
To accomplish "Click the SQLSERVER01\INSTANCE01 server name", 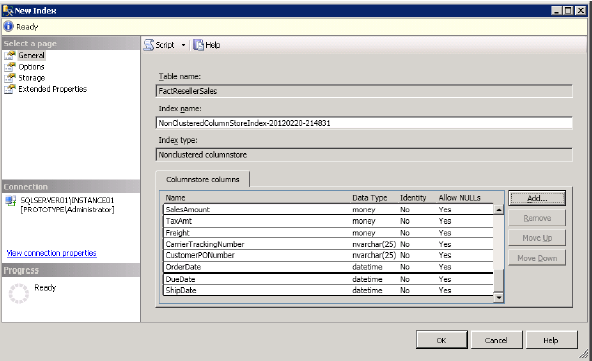I will pyautogui.click(x=67, y=200).
